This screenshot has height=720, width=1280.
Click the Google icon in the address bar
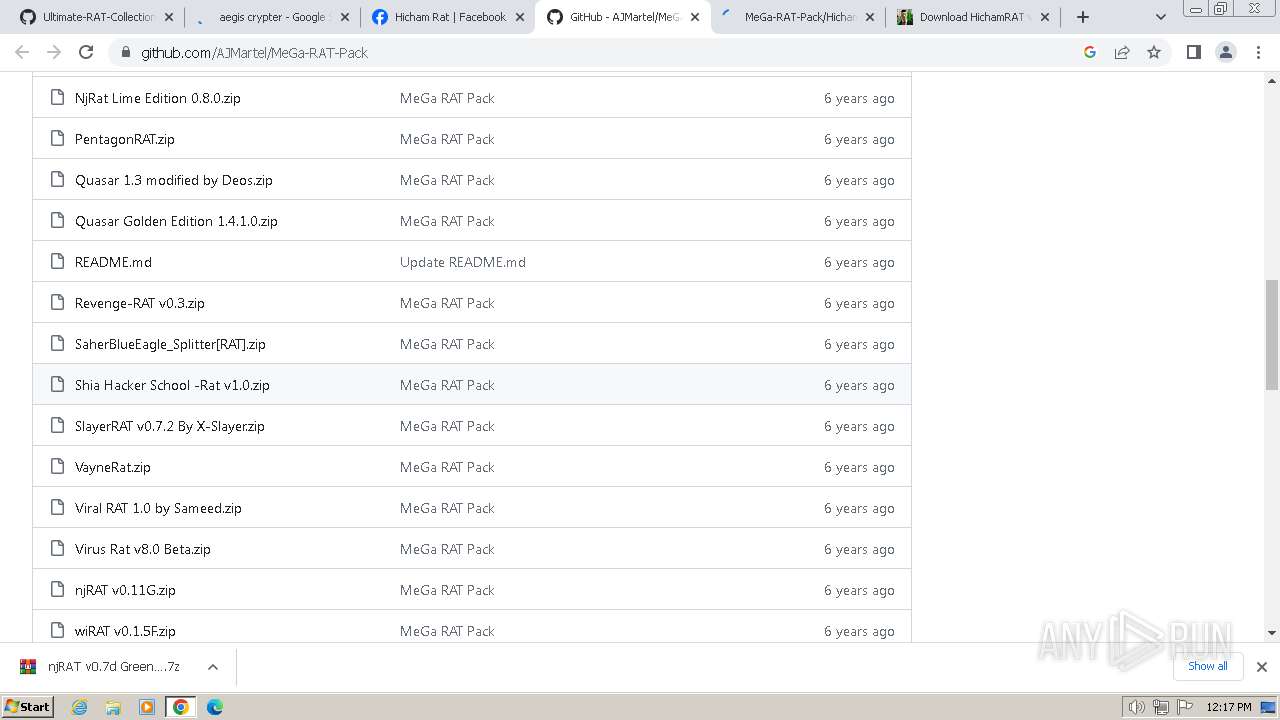(1090, 52)
